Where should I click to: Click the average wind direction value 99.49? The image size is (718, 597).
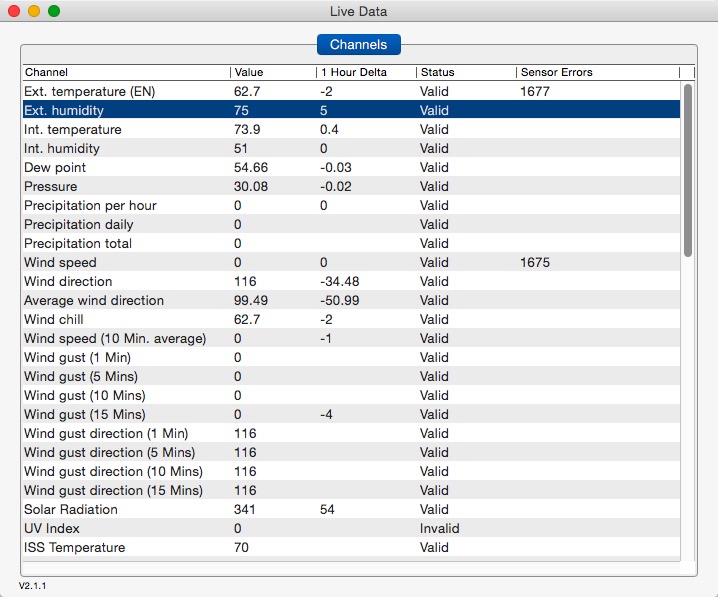click(251, 300)
